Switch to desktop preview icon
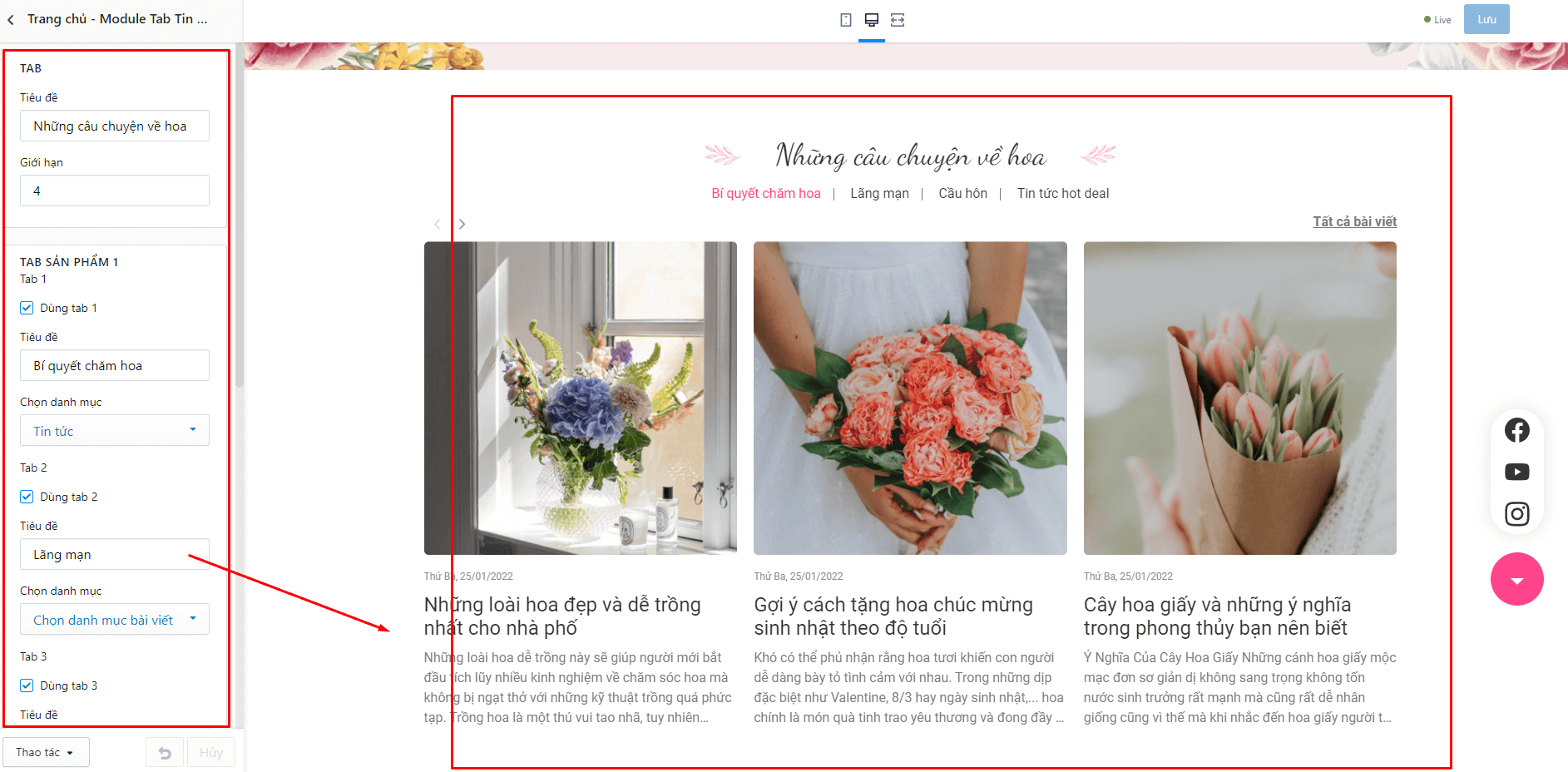Viewport: 1568px width, 772px height. point(872,20)
